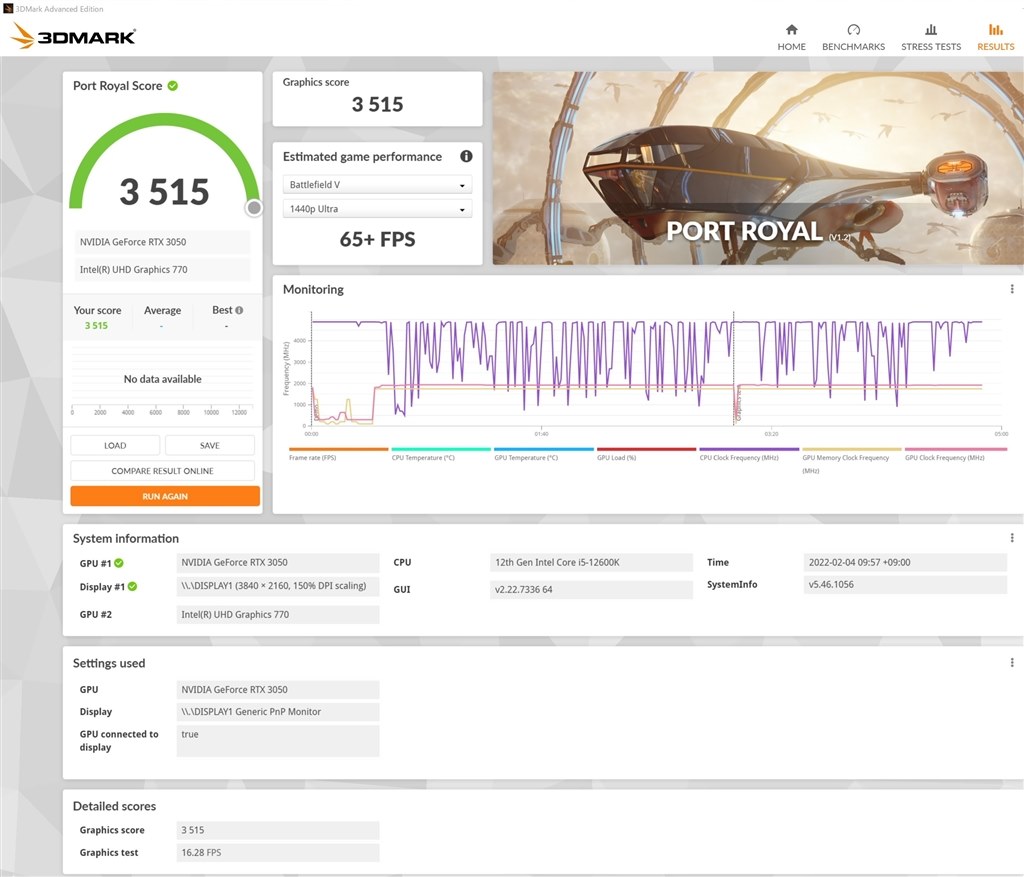Image resolution: width=1024 pixels, height=877 pixels.
Task: Toggle the CPU Clock Frequency legend
Action: point(749,454)
